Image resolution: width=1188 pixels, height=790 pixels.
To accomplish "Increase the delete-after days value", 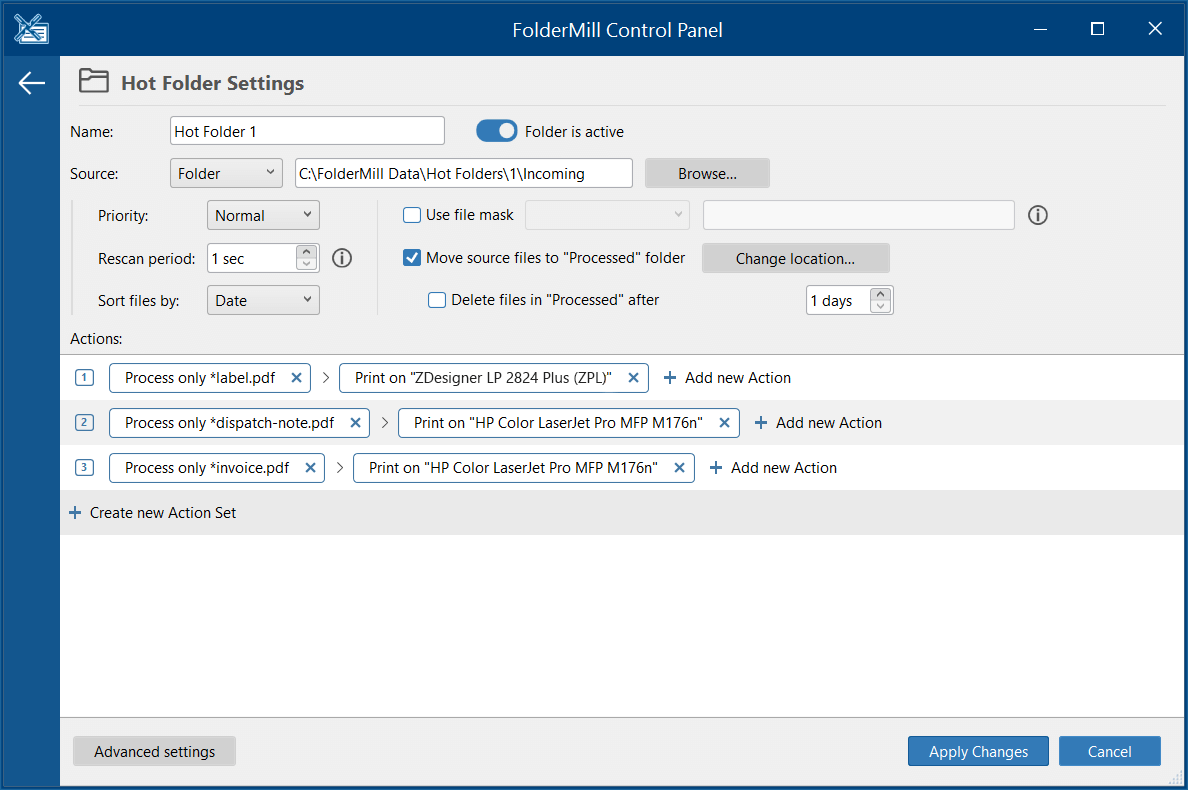I will click(x=880, y=294).
